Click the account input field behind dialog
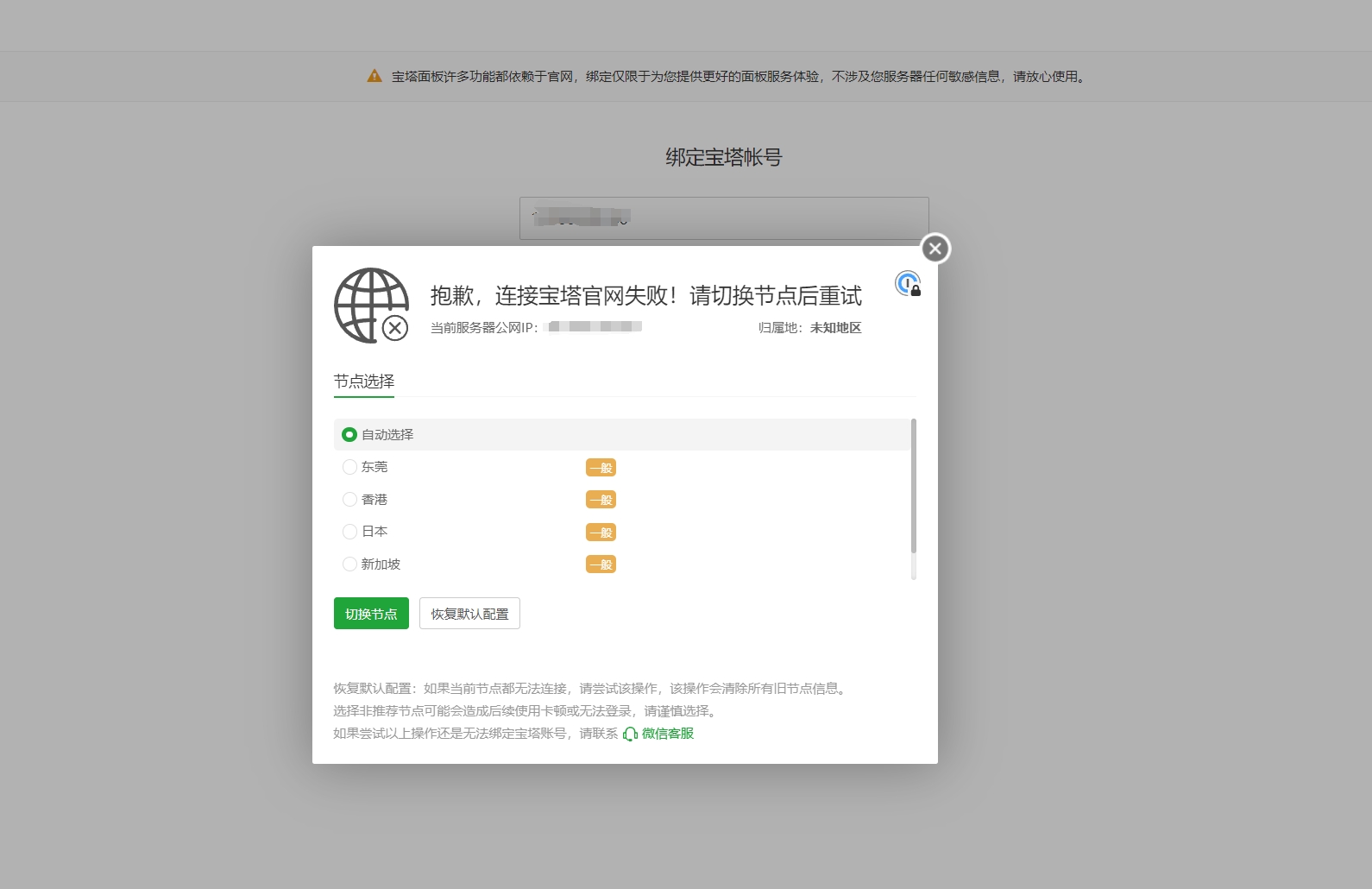The height and width of the screenshot is (889, 1372). point(724,218)
